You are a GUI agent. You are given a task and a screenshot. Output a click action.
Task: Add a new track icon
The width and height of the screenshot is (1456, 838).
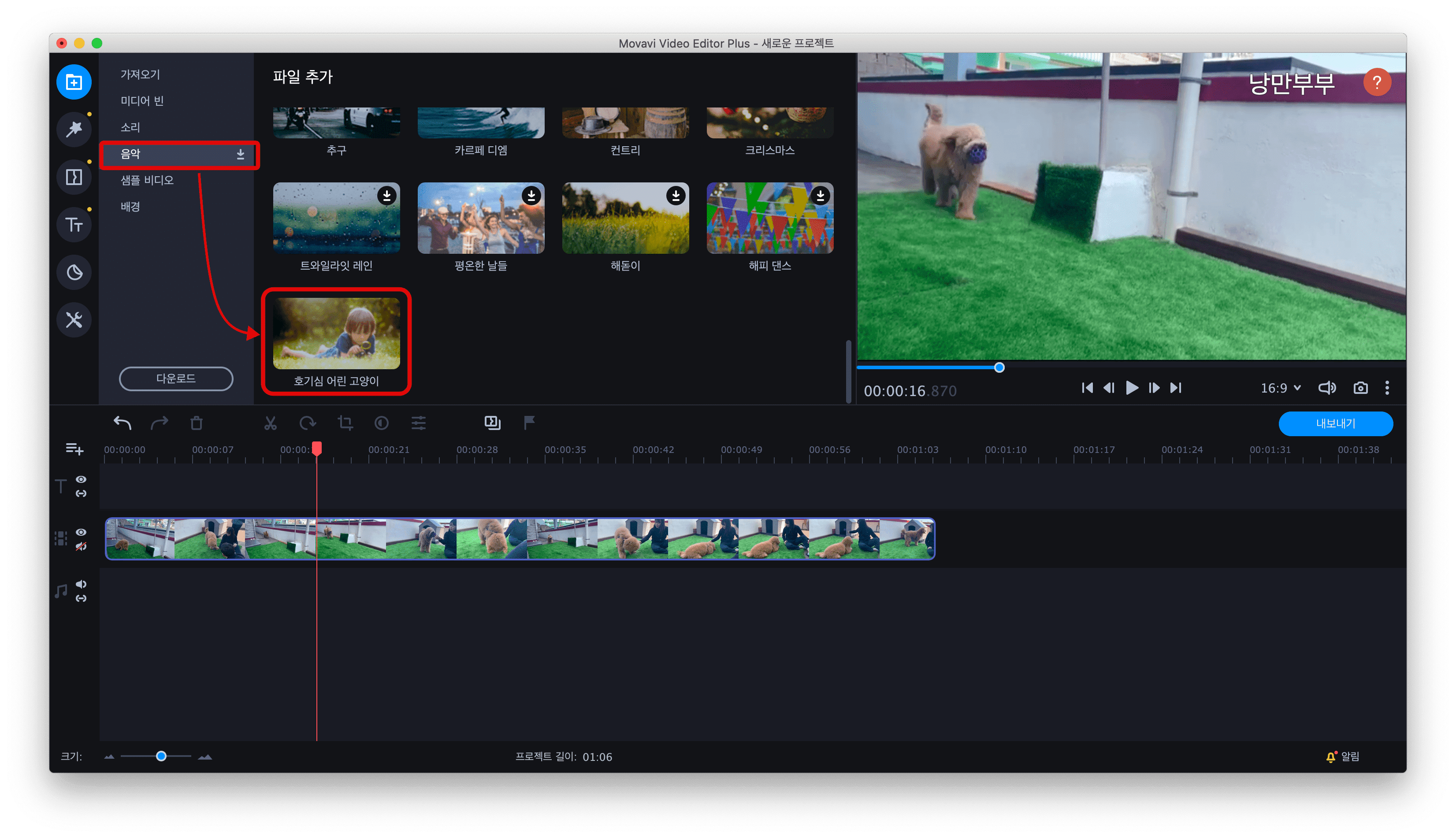click(x=74, y=449)
